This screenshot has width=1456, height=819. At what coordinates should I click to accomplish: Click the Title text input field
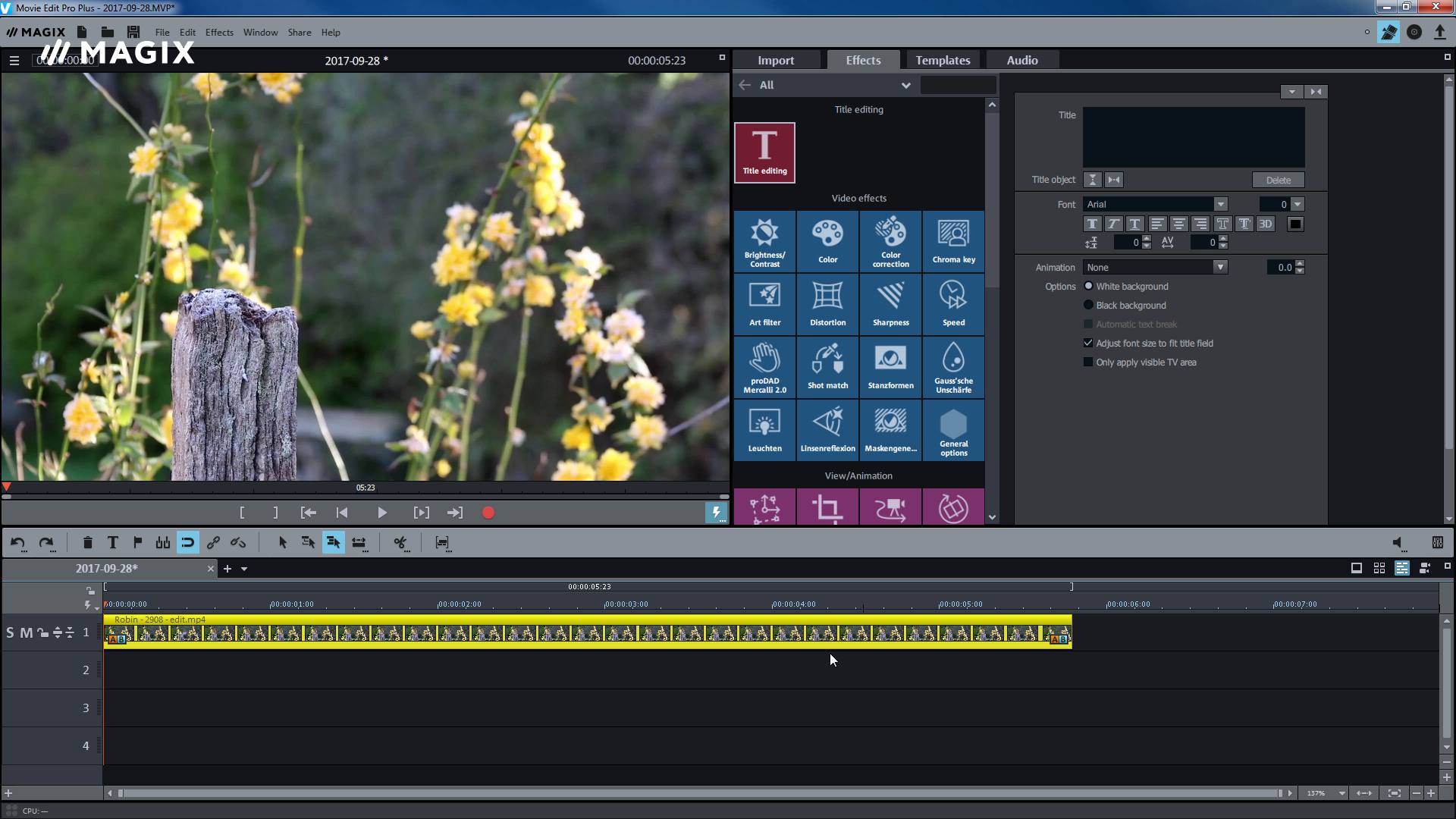pyautogui.click(x=1192, y=136)
